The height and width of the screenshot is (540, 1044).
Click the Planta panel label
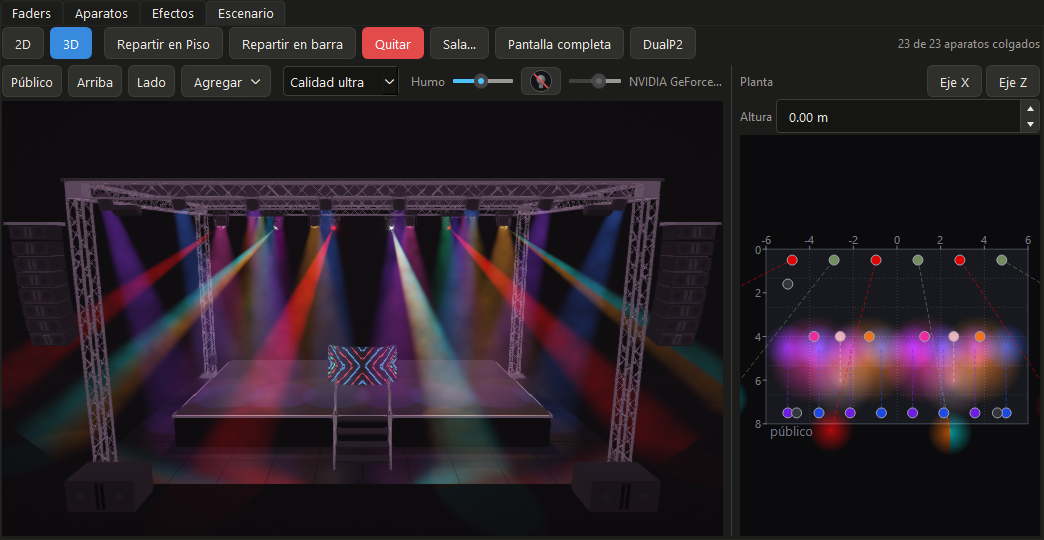756,82
